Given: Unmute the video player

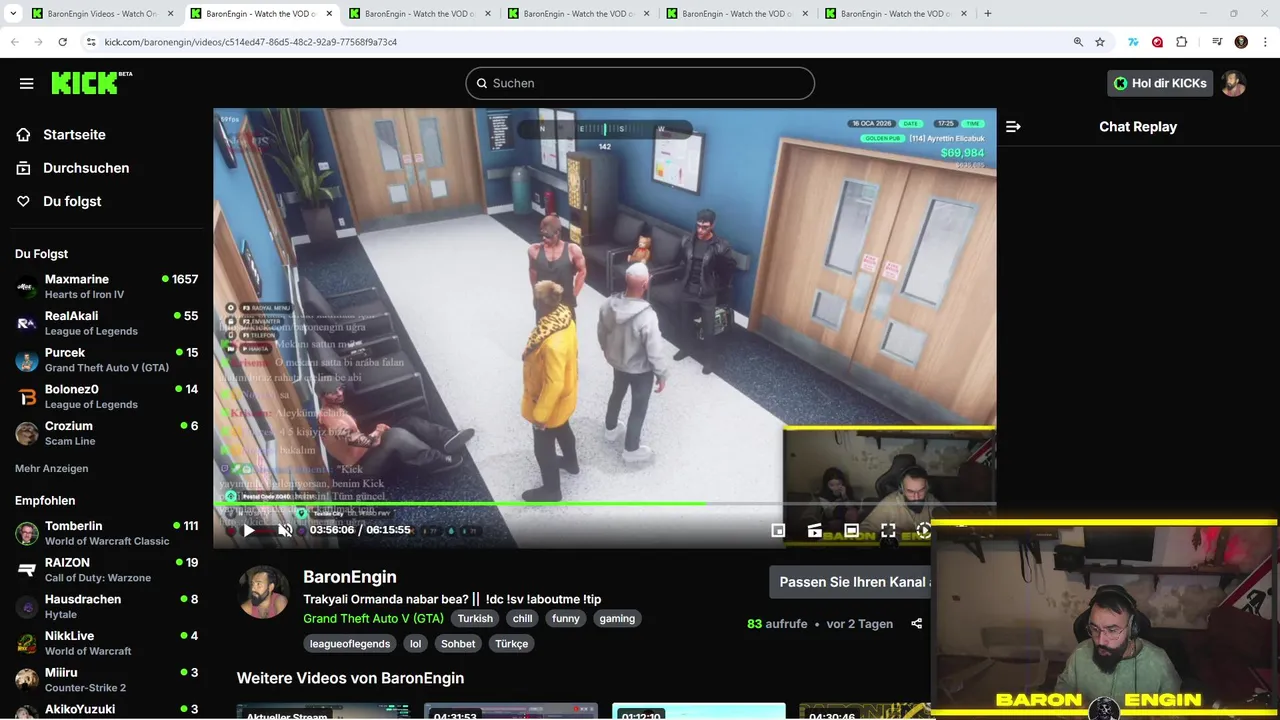Looking at the screenshot, I should [x=285, y=530].
